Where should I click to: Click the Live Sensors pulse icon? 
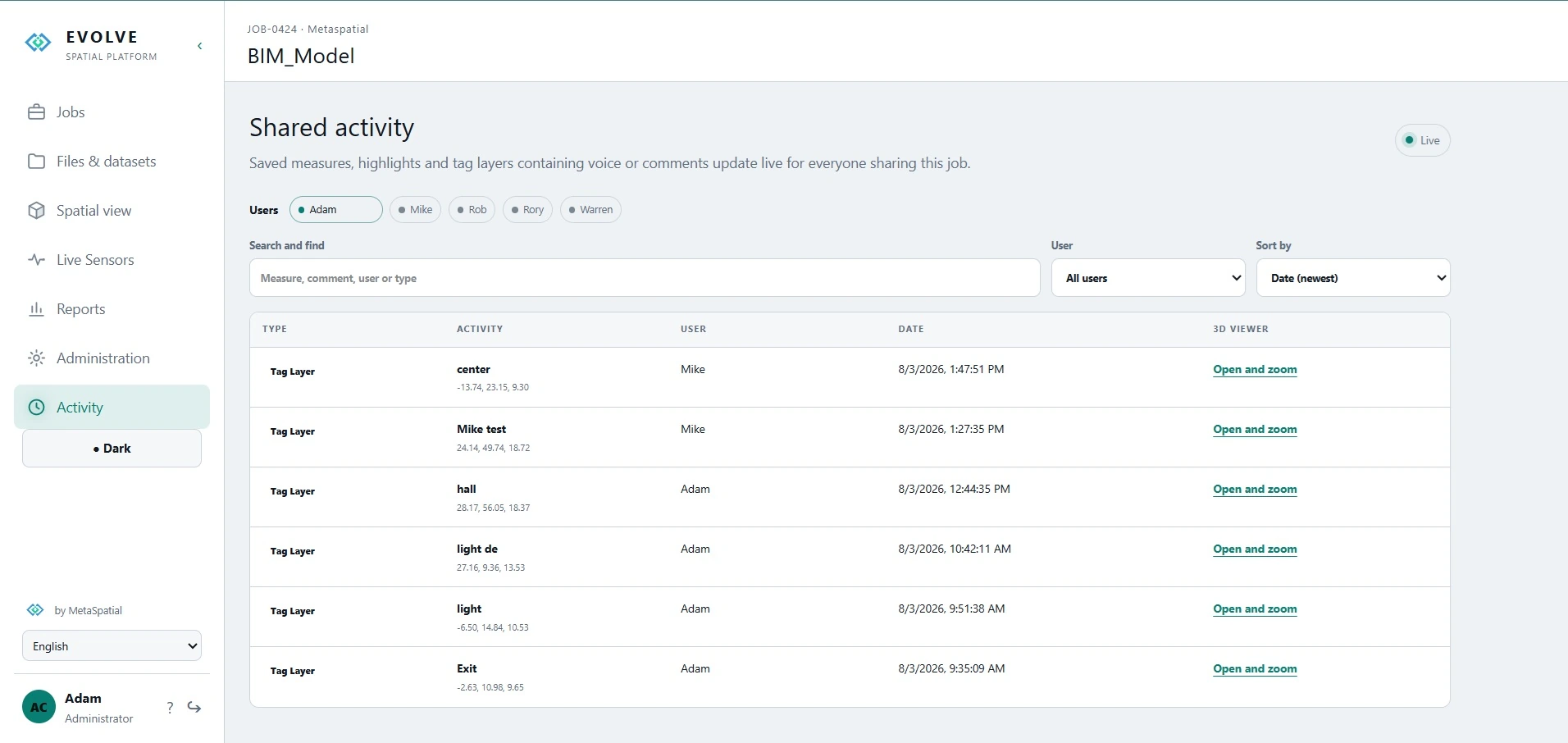(36, 260)
